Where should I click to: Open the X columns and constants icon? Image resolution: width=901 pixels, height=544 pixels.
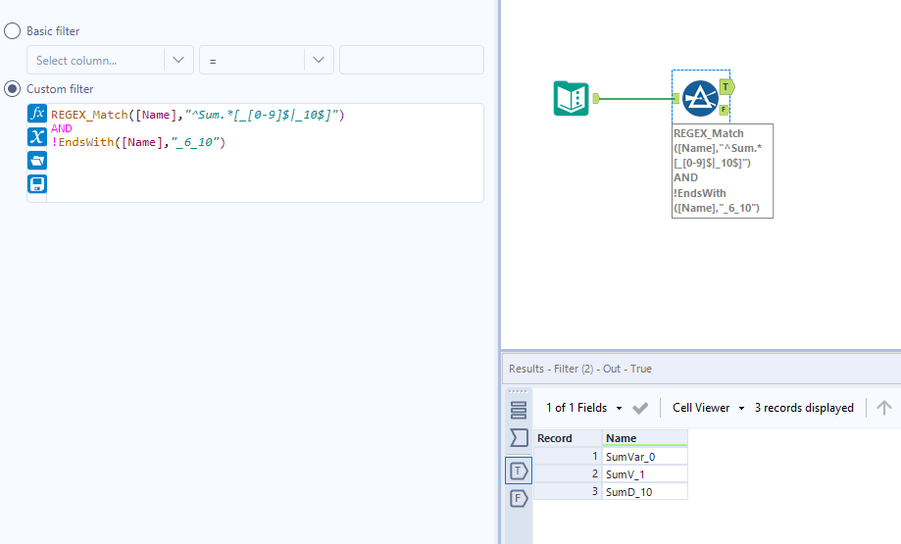pyautogui.click(x=37, y=137)
